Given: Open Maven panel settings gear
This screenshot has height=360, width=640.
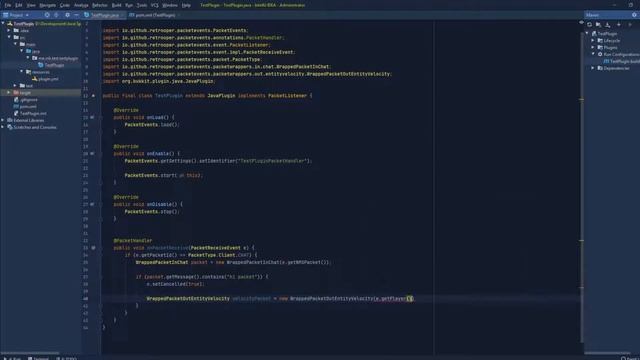Looking at the screenshot, I should click(x=634, y=15).
